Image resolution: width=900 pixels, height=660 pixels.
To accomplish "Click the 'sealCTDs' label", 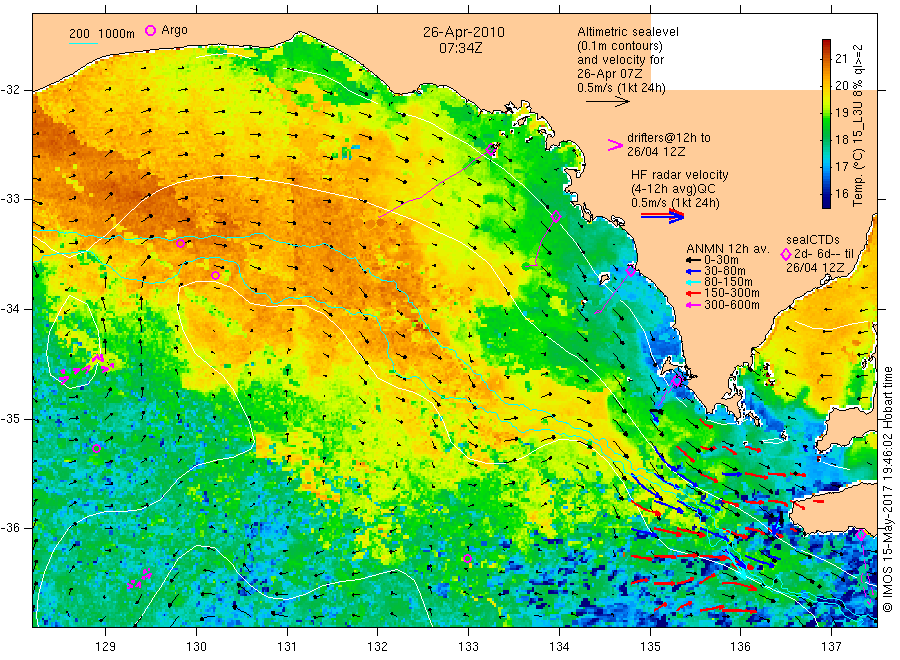I will (x=813, y=240).
